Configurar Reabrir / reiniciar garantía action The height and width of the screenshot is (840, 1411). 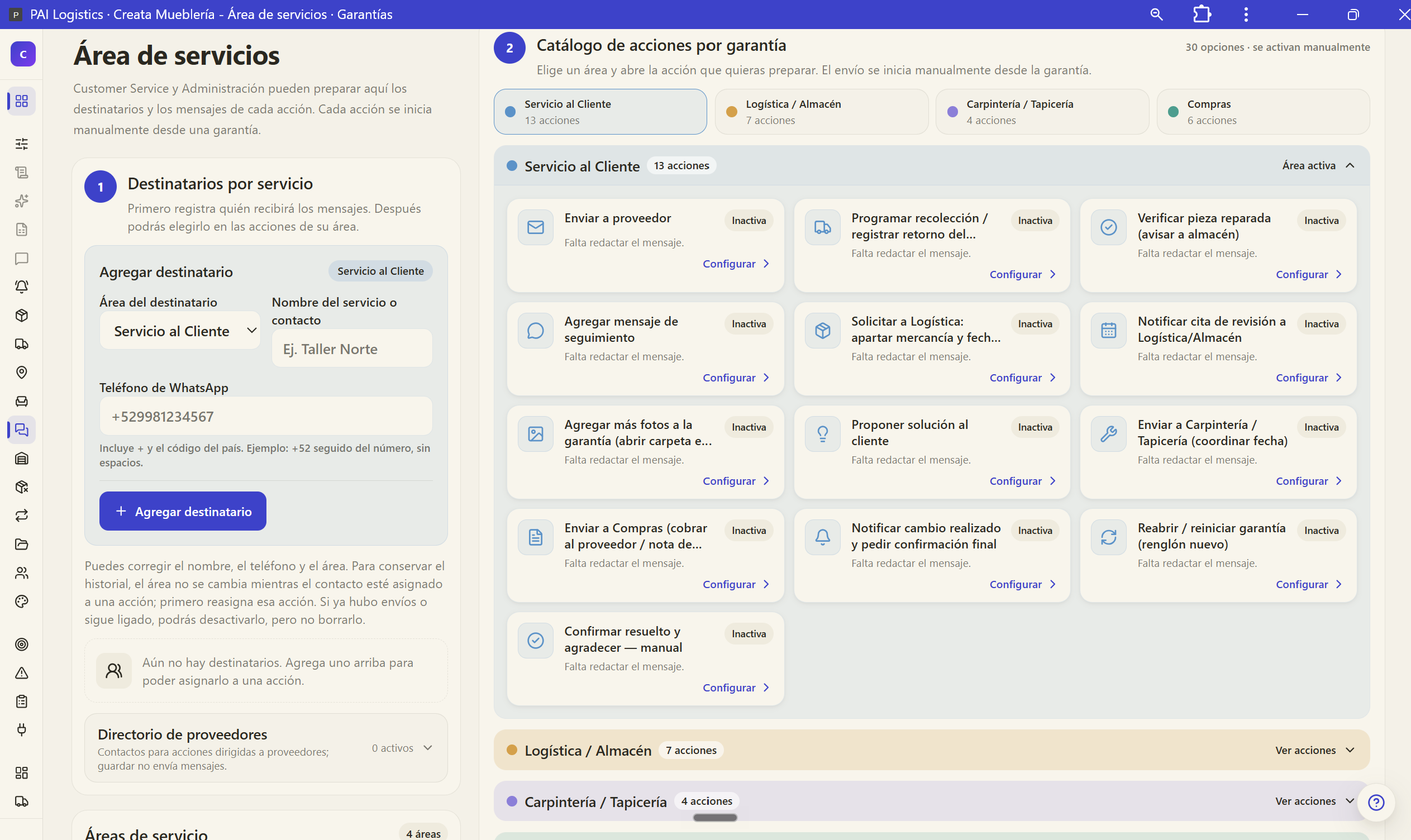pos(1309,584)
